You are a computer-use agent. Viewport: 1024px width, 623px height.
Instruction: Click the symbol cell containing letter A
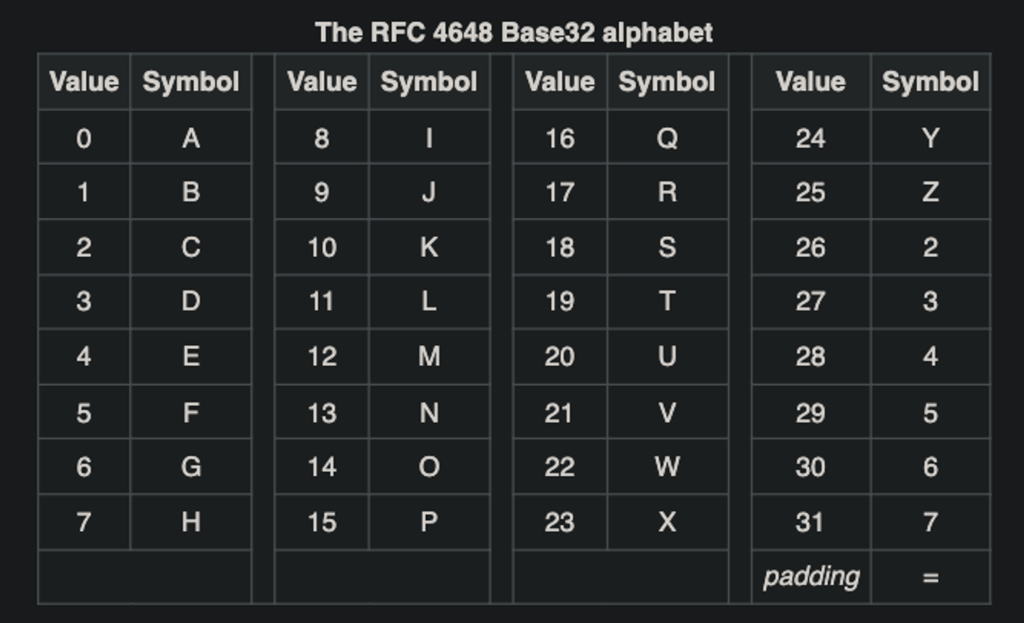191,138
